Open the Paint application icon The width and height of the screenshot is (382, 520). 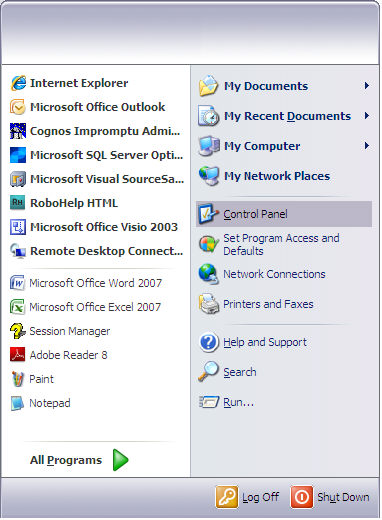coord(18,379)
